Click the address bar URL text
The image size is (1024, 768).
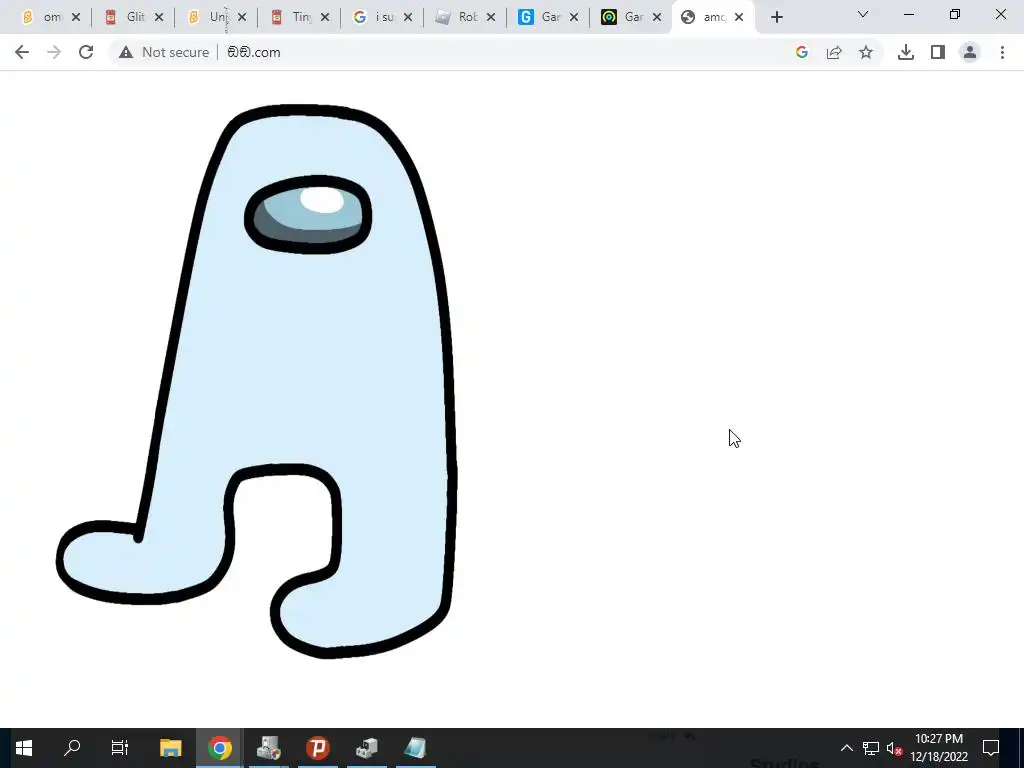253,52
